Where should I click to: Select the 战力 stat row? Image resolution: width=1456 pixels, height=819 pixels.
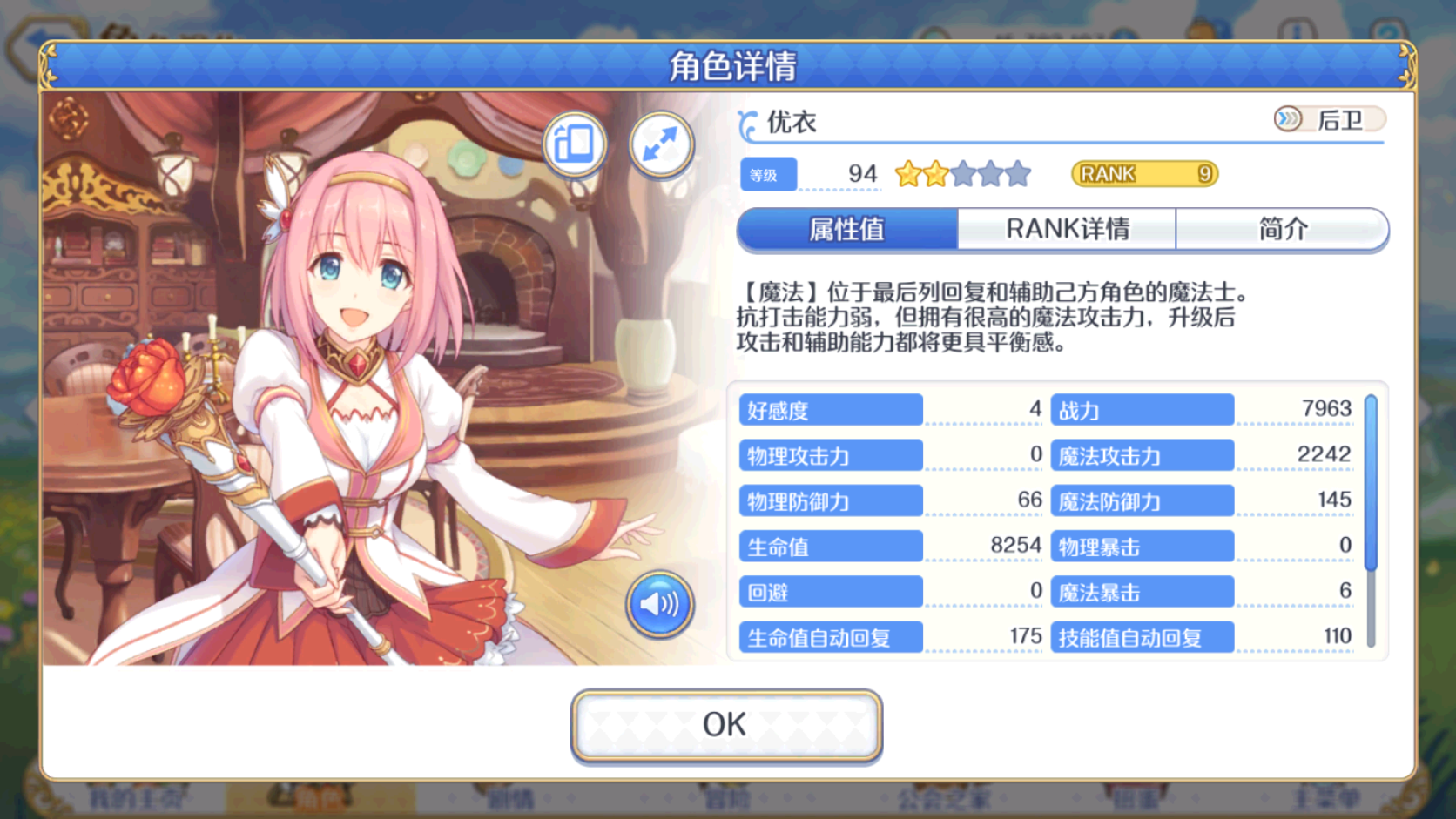pyautogui.click(x=1203, y=409)
